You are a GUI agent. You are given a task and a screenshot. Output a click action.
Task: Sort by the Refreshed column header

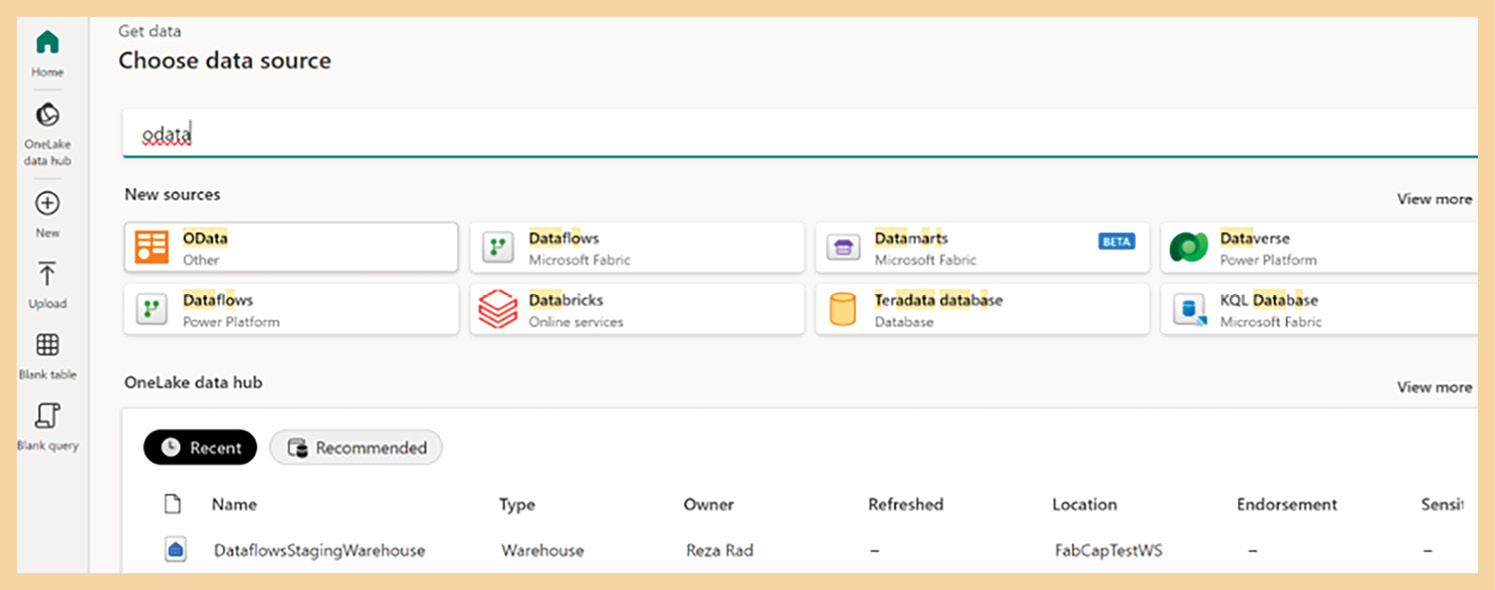click(x=906, y=504)
